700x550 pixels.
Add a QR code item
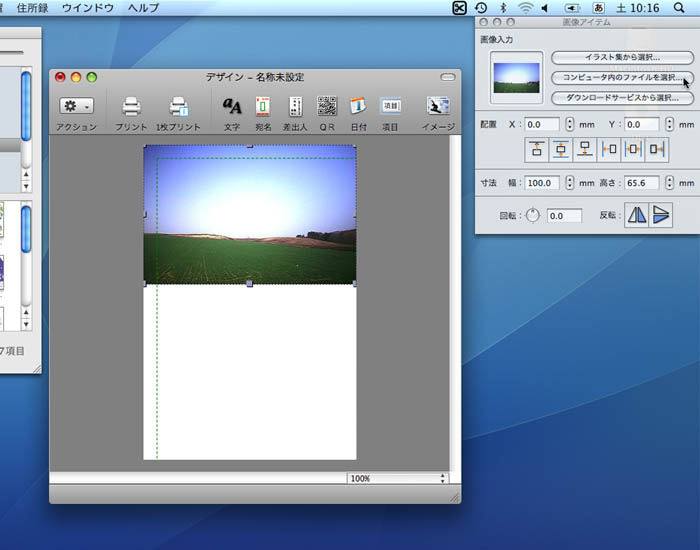(327, 106)
